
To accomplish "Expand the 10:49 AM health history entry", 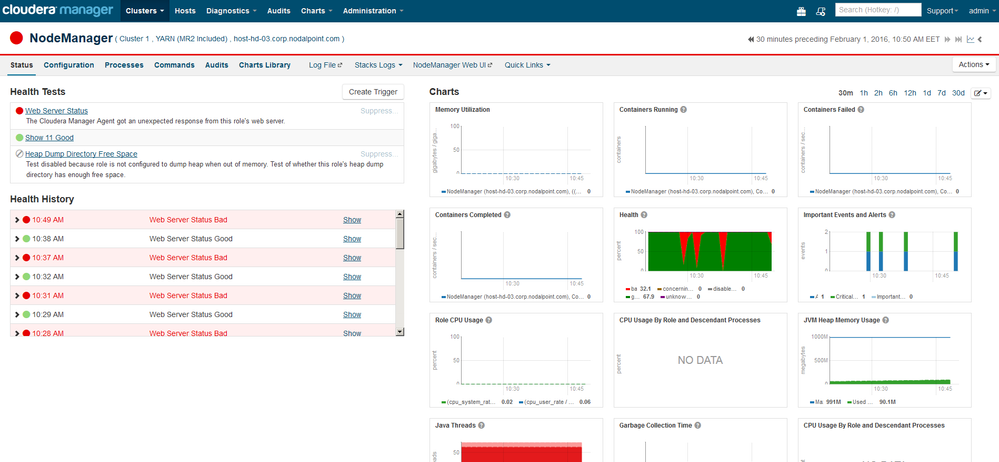I will click(16, 220).
